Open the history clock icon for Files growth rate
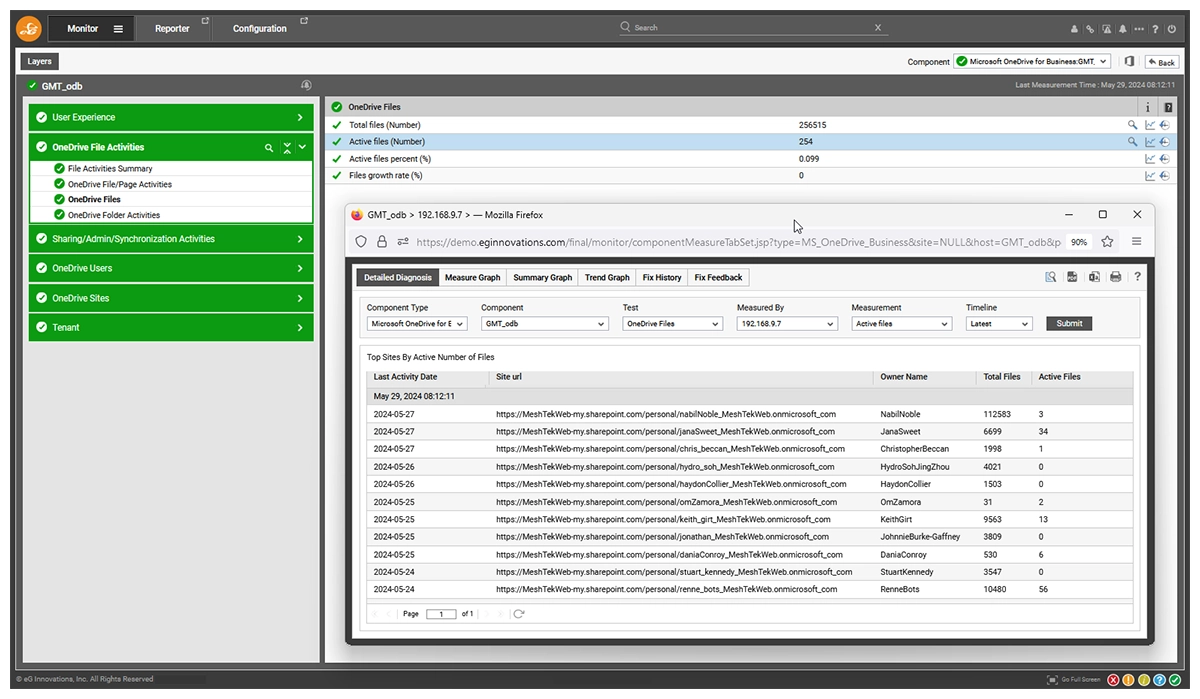The height and width of the screenshot is (699, 1200). [x=1165, y=176]
